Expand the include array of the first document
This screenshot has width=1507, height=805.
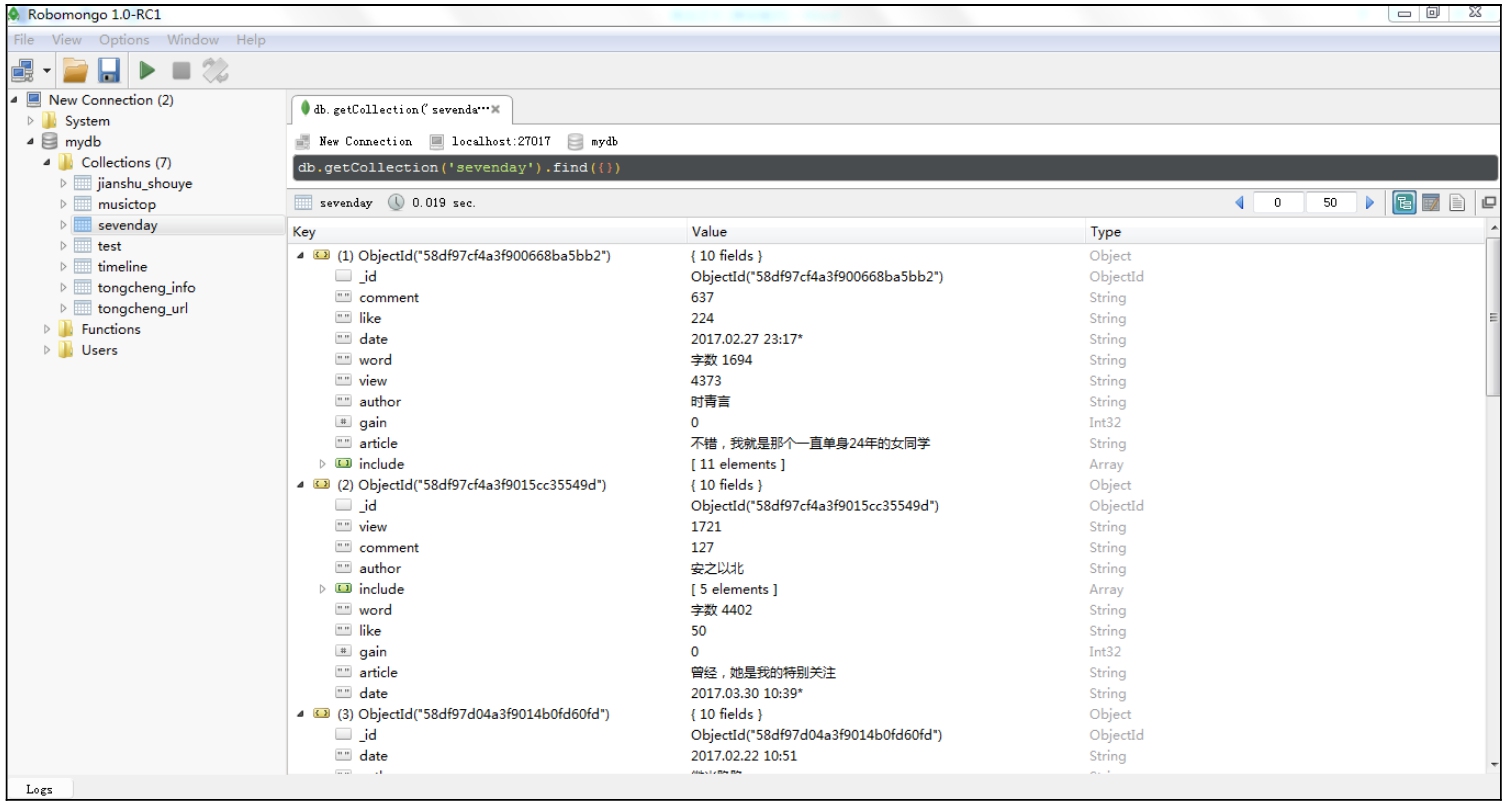[323, 463]
